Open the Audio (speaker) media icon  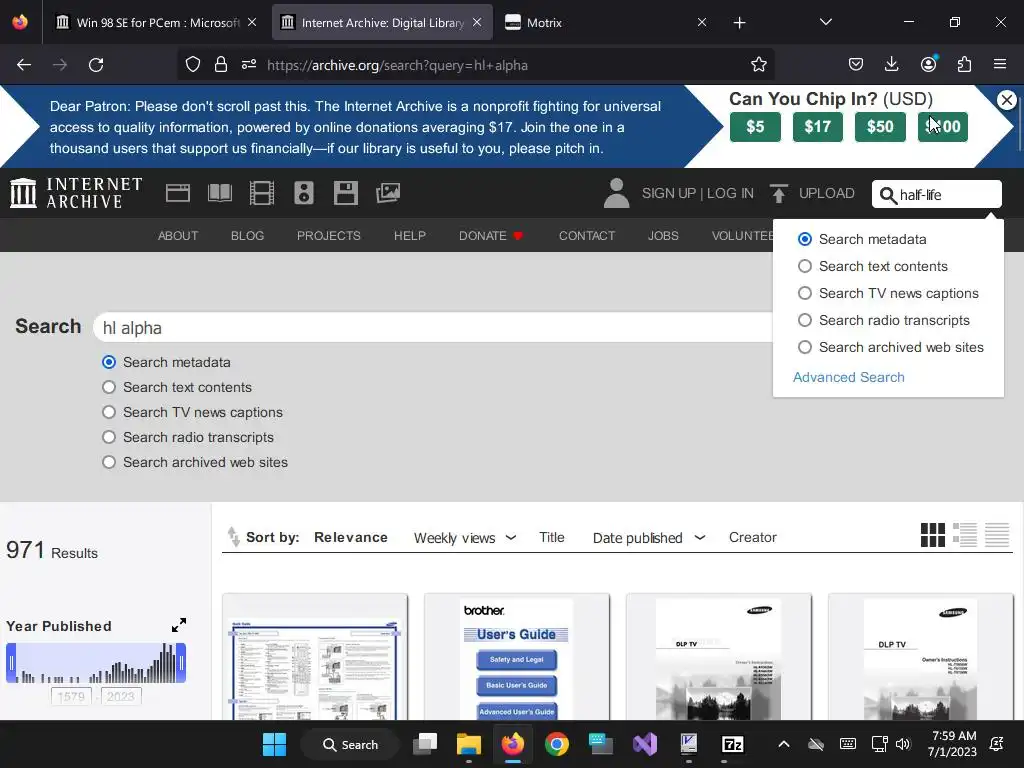click(304, 193)
